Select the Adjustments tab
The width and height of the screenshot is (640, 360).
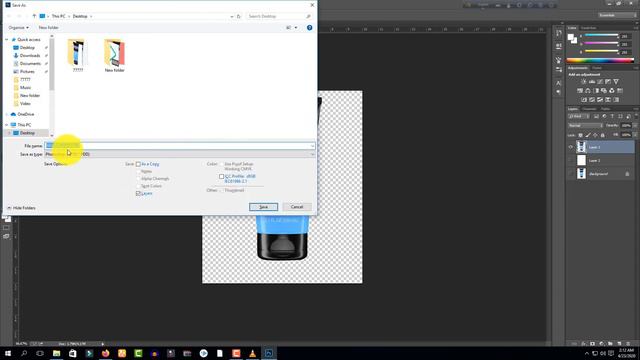(x=578, y=68)
